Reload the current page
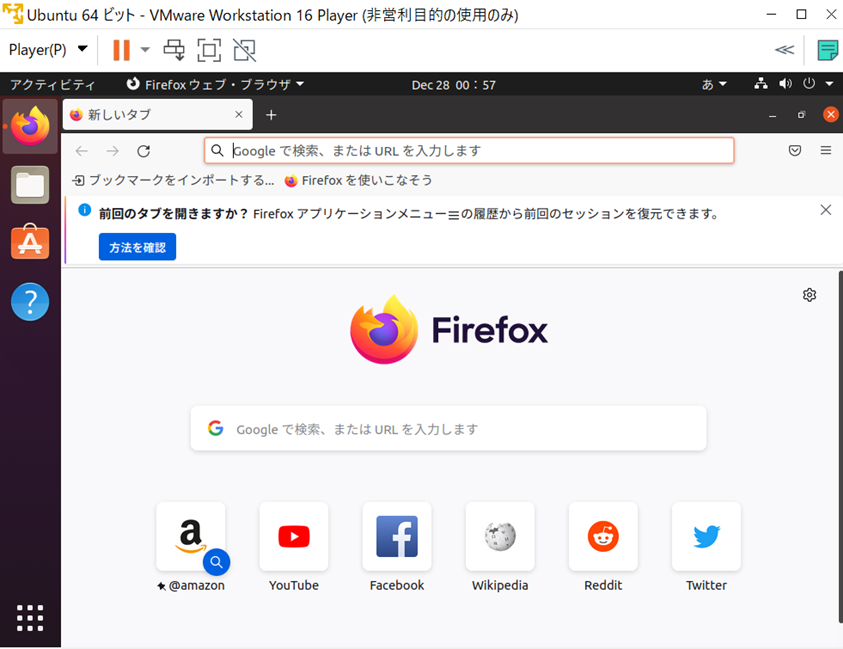843x649 pixels. 144,151
